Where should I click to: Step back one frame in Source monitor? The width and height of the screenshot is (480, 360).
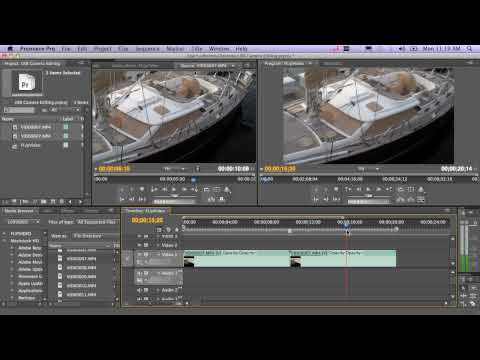point(165,189)
